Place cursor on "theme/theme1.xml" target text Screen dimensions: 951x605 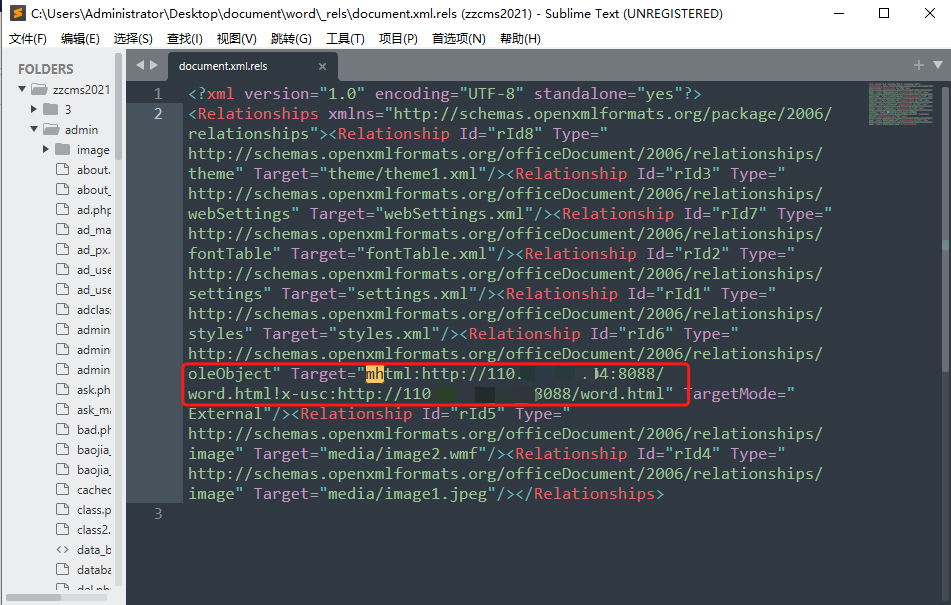pos(403,174)
